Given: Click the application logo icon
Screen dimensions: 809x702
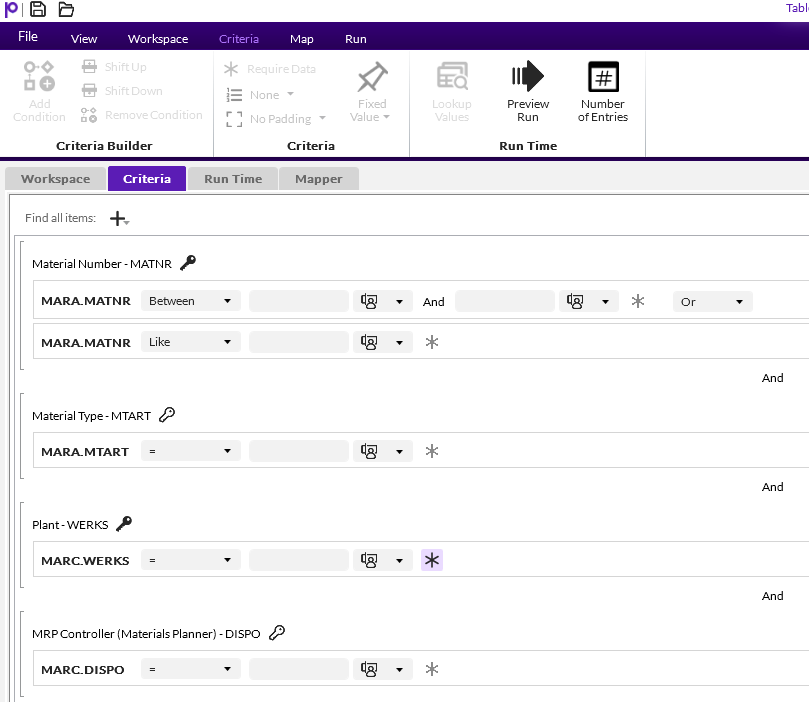Looking at the screenshot, I should coord(11,9).
